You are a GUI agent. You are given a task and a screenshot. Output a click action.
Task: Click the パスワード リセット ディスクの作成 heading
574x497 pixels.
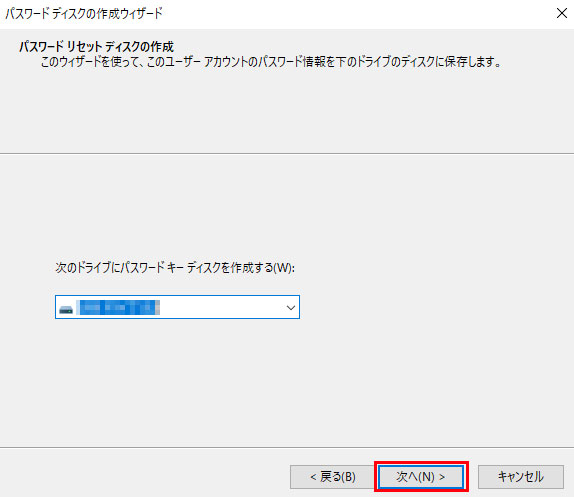point(96,47)
